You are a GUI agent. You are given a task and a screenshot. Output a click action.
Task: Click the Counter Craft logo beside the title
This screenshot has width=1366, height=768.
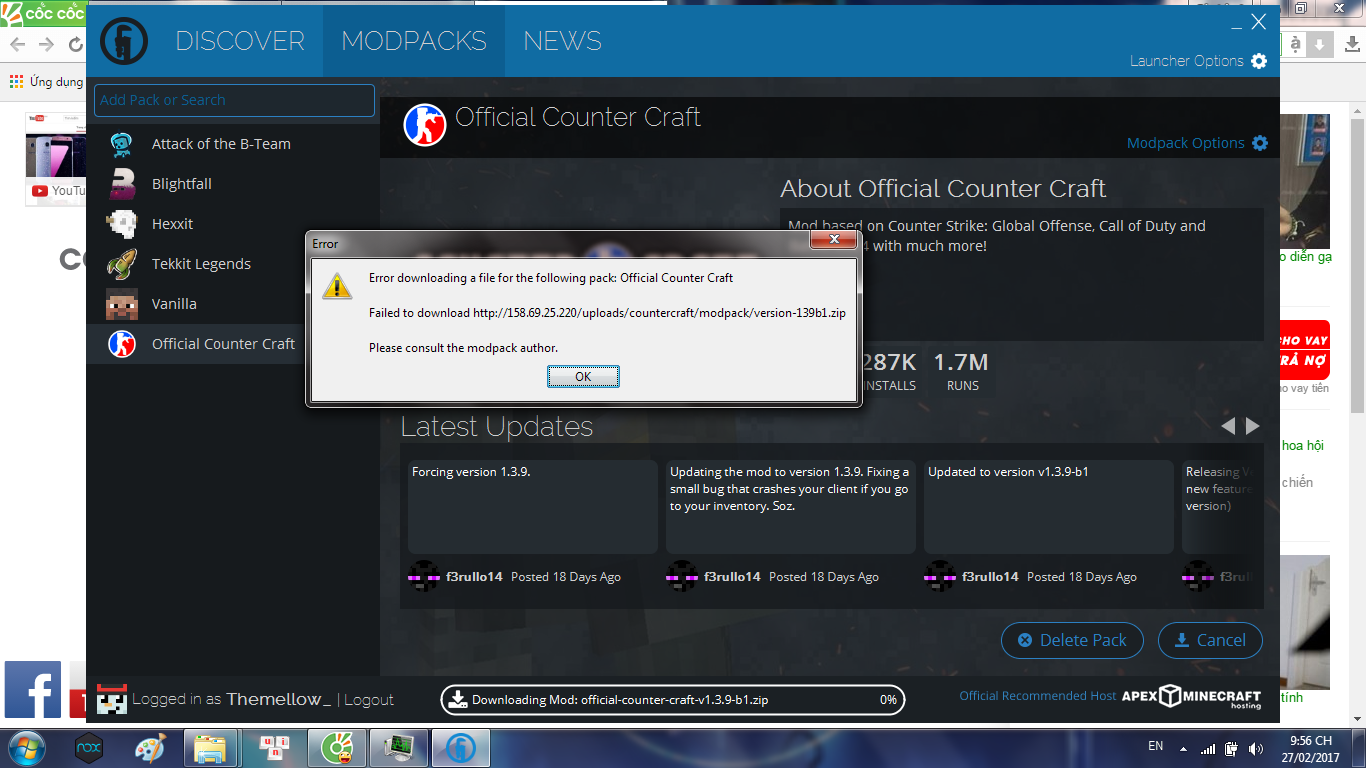coord(425,125)
